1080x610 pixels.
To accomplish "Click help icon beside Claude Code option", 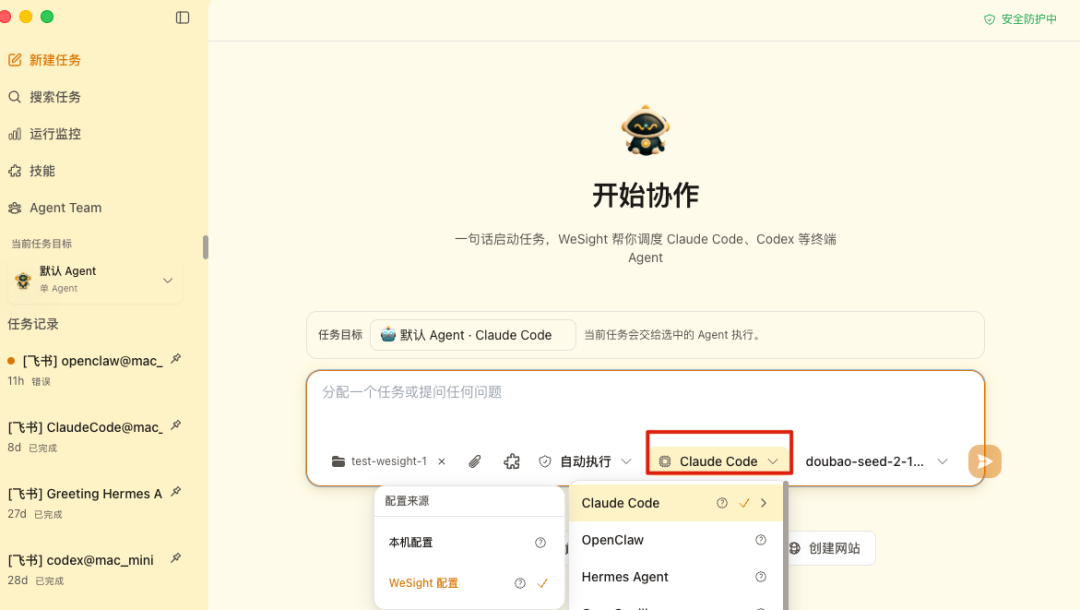I will [x=722, y=503].
